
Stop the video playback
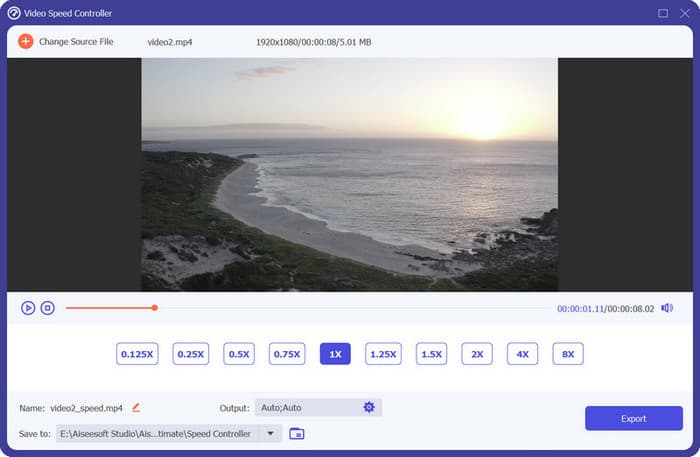pos(48,308)
